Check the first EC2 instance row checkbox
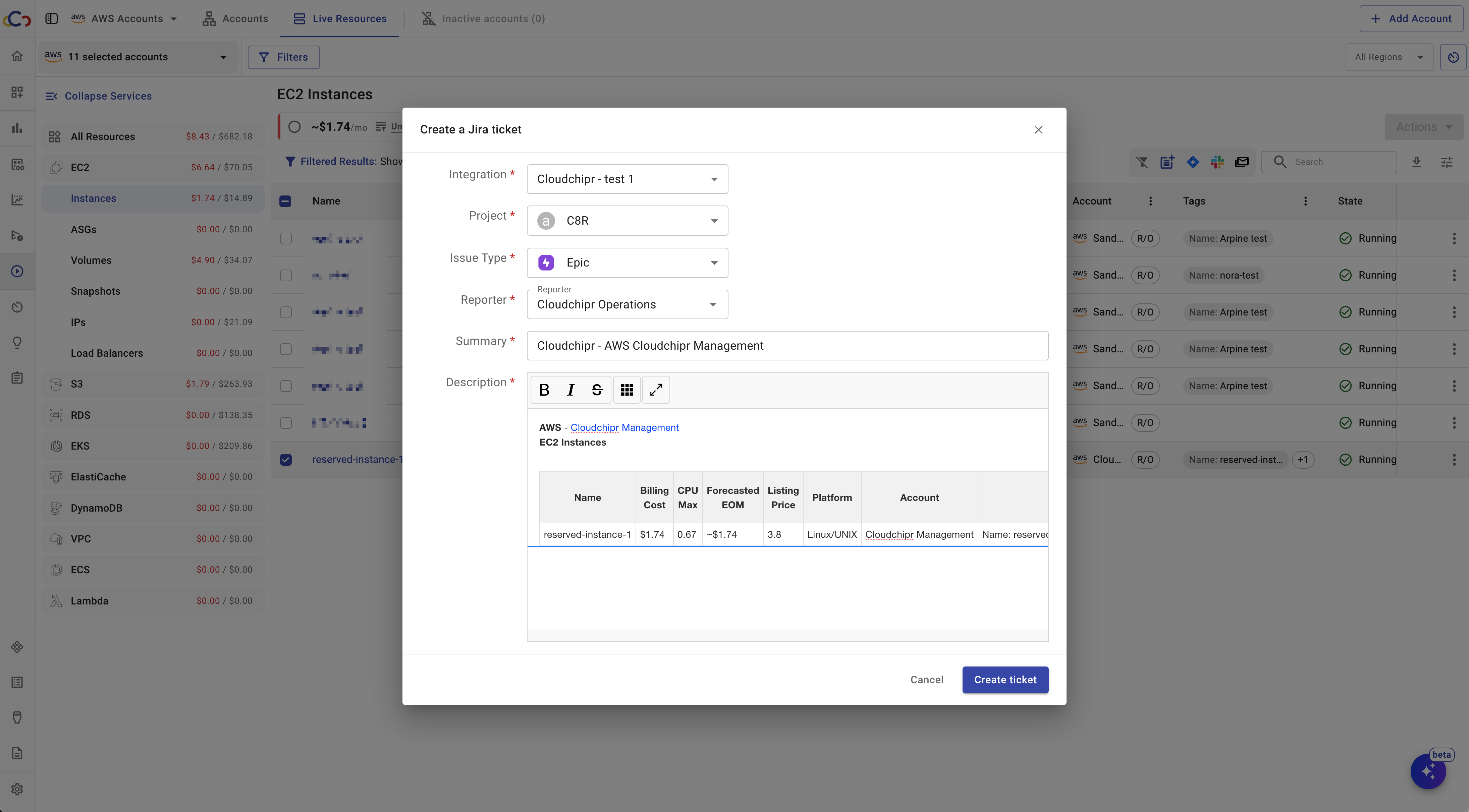The height and width of the screenshot is (812, 1469). (286, 238)
